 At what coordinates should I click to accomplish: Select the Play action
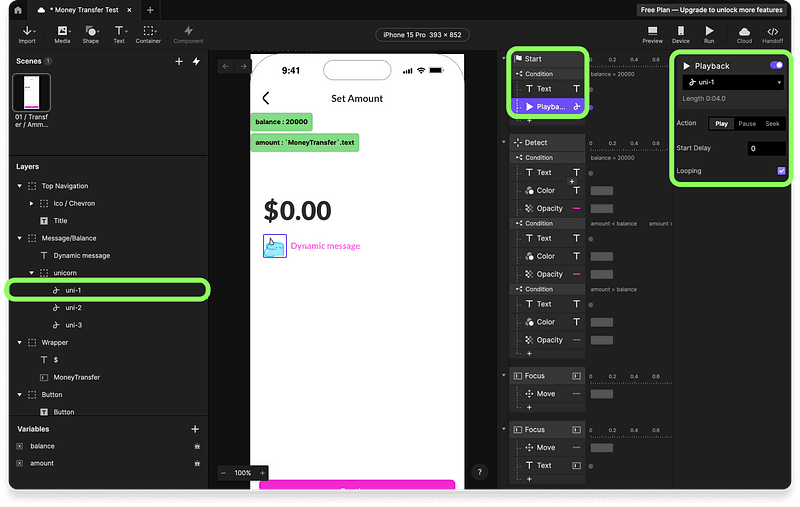pos(721,123)
